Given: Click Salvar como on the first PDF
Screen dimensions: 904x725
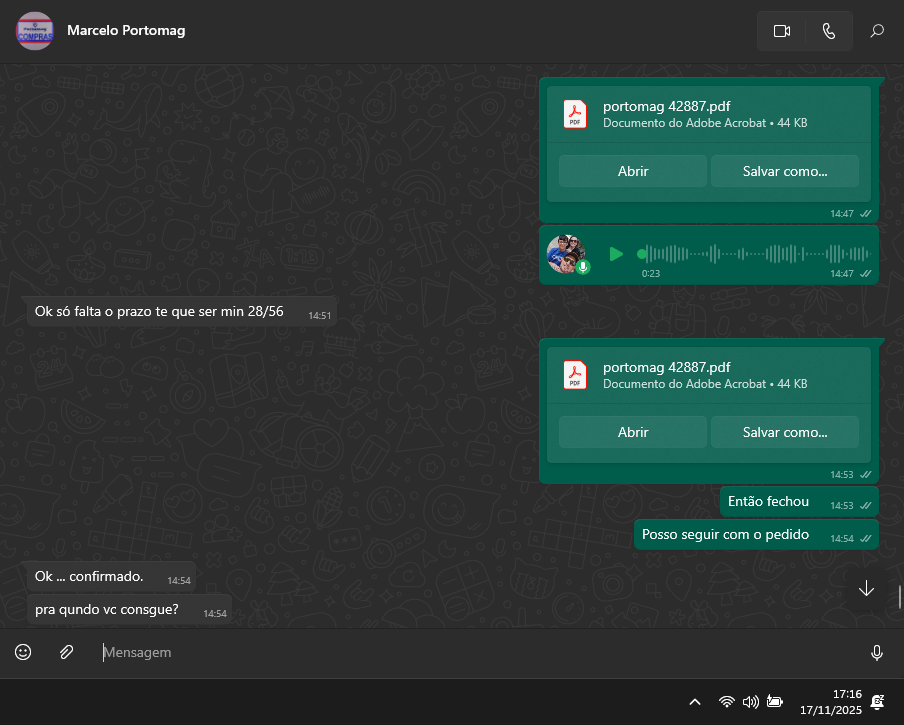Looking at the screenshot, I should pos(785,171).
